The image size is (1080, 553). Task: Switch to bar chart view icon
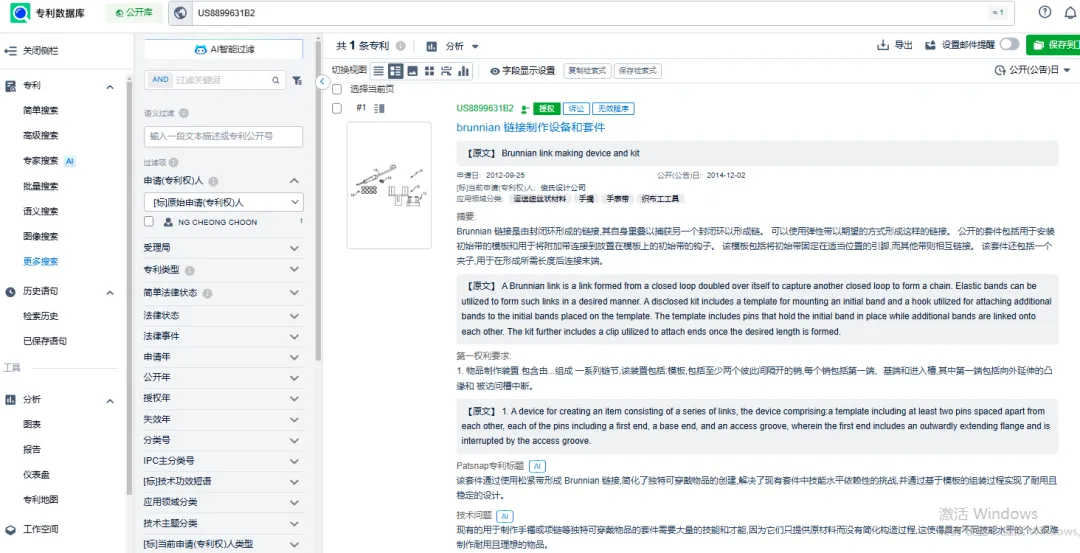pos(464,70)
